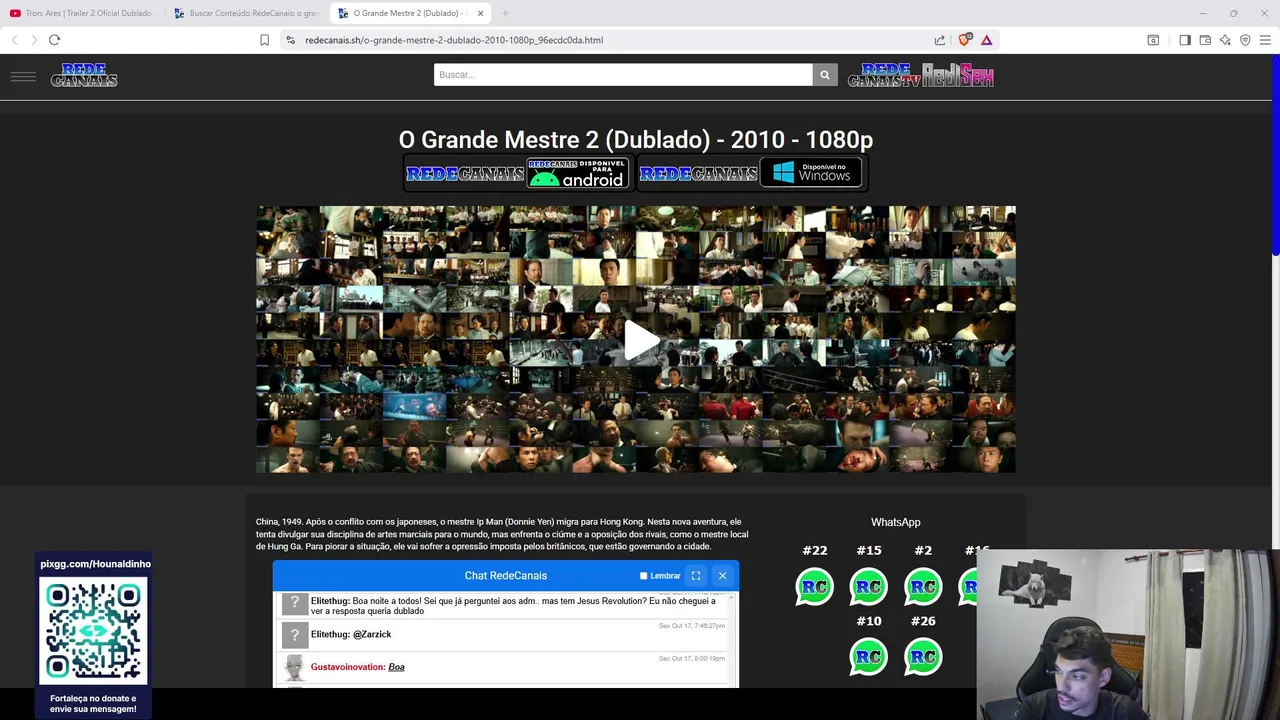Focus the Buscar search field
The width and height of the screenshot is (1280, 720).
click(x=623, y=75)
